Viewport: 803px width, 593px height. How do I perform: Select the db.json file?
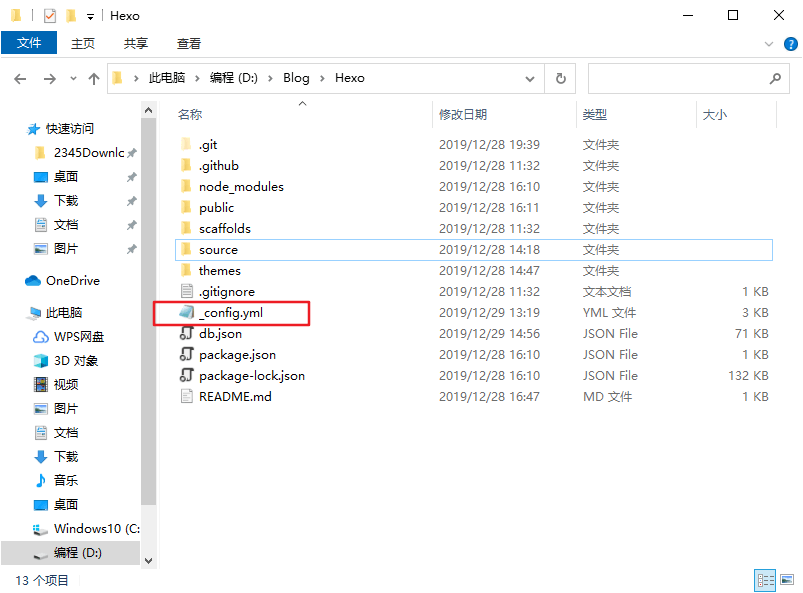(x=220, y=334)
